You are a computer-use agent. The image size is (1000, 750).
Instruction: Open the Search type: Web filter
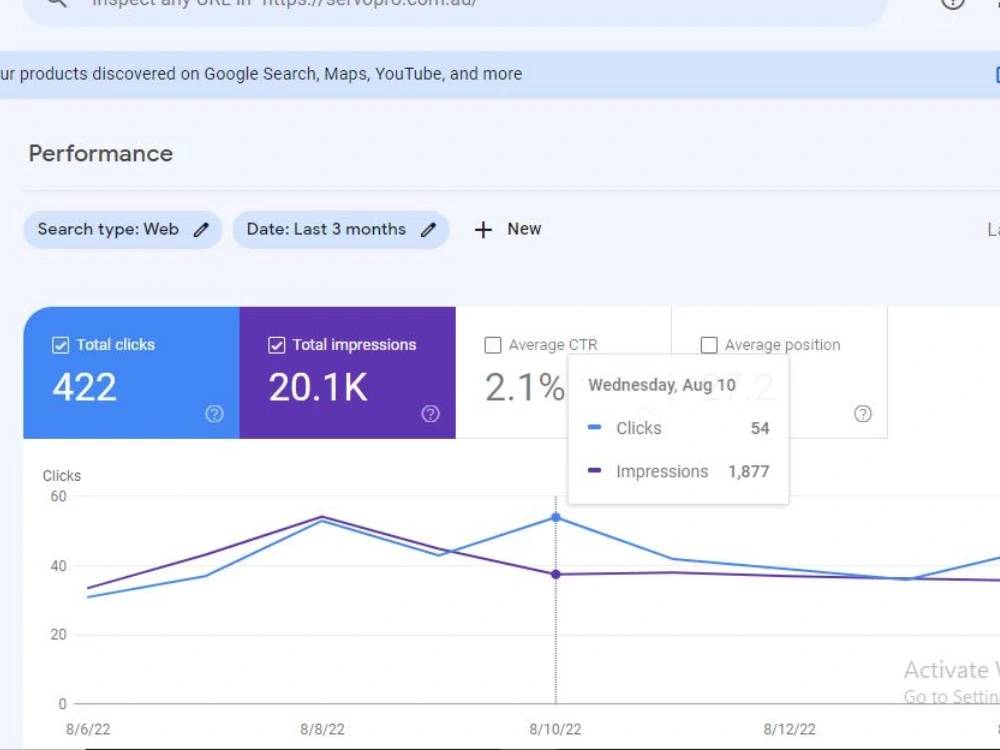(x=122, y=230)
